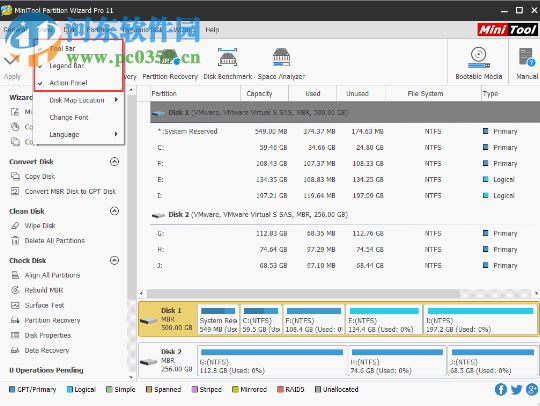This screenshot has height=406, width=540.
Task: Click the Data Recovery sidebar icon
Action: [x=15, y=350]
